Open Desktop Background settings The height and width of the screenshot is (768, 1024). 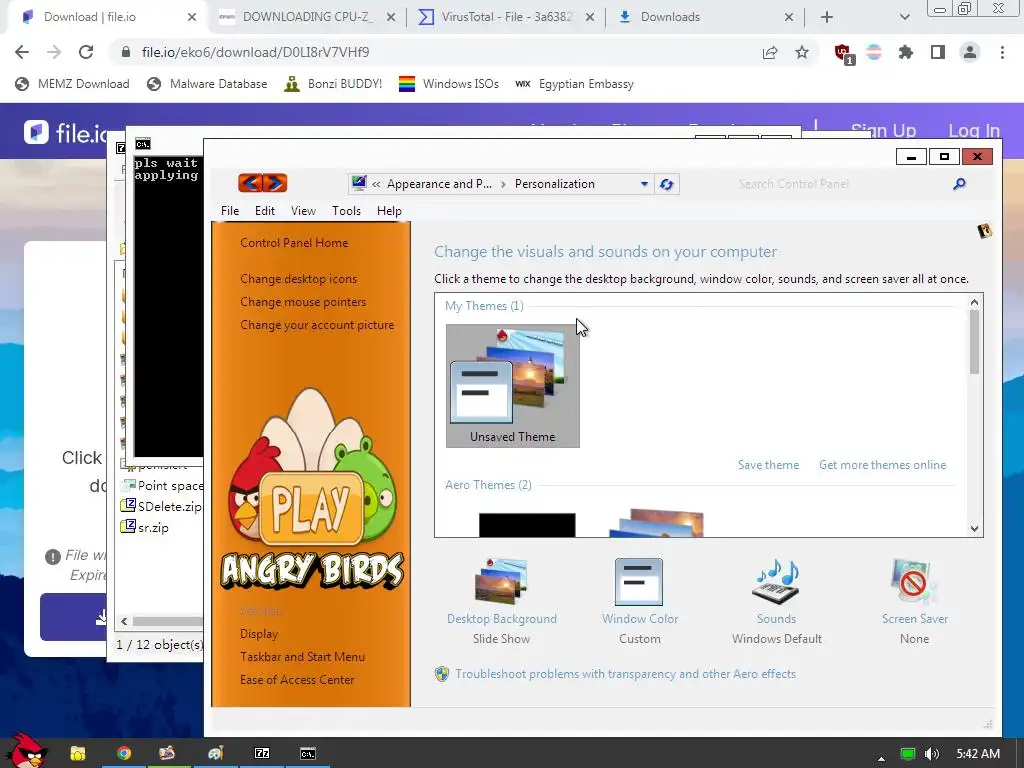502,601
